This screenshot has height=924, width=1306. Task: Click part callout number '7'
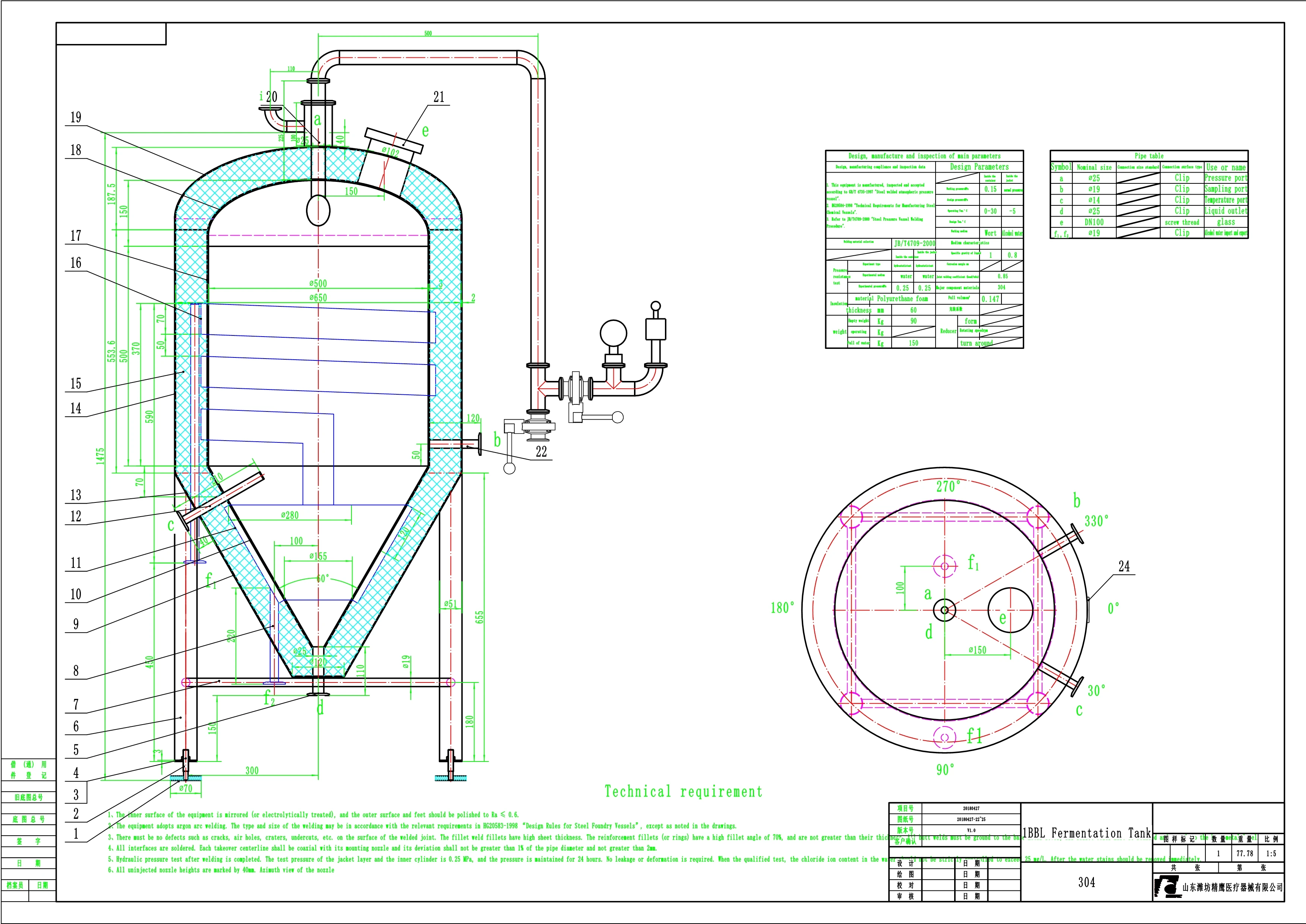(x=76, y=704)
